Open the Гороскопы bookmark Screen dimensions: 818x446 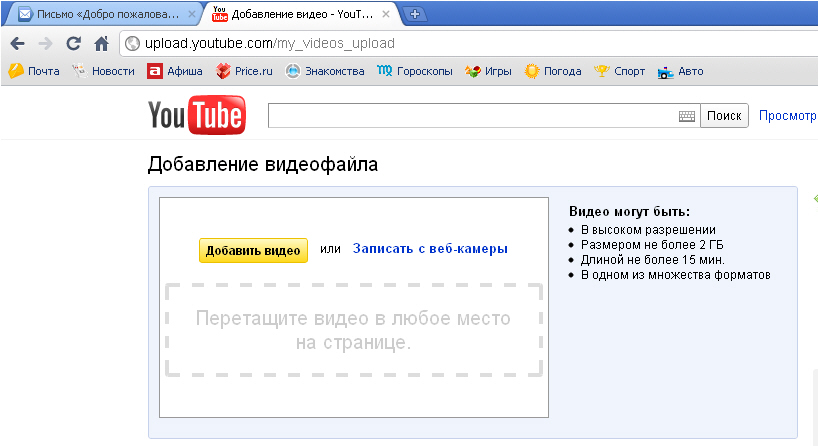[415, 71]
